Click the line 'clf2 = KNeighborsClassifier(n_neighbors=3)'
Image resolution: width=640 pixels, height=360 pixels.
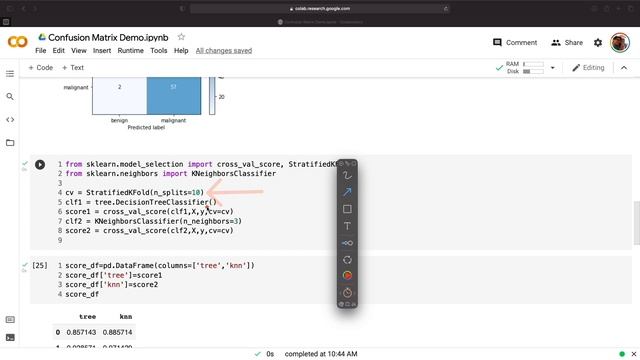(153, 221)
